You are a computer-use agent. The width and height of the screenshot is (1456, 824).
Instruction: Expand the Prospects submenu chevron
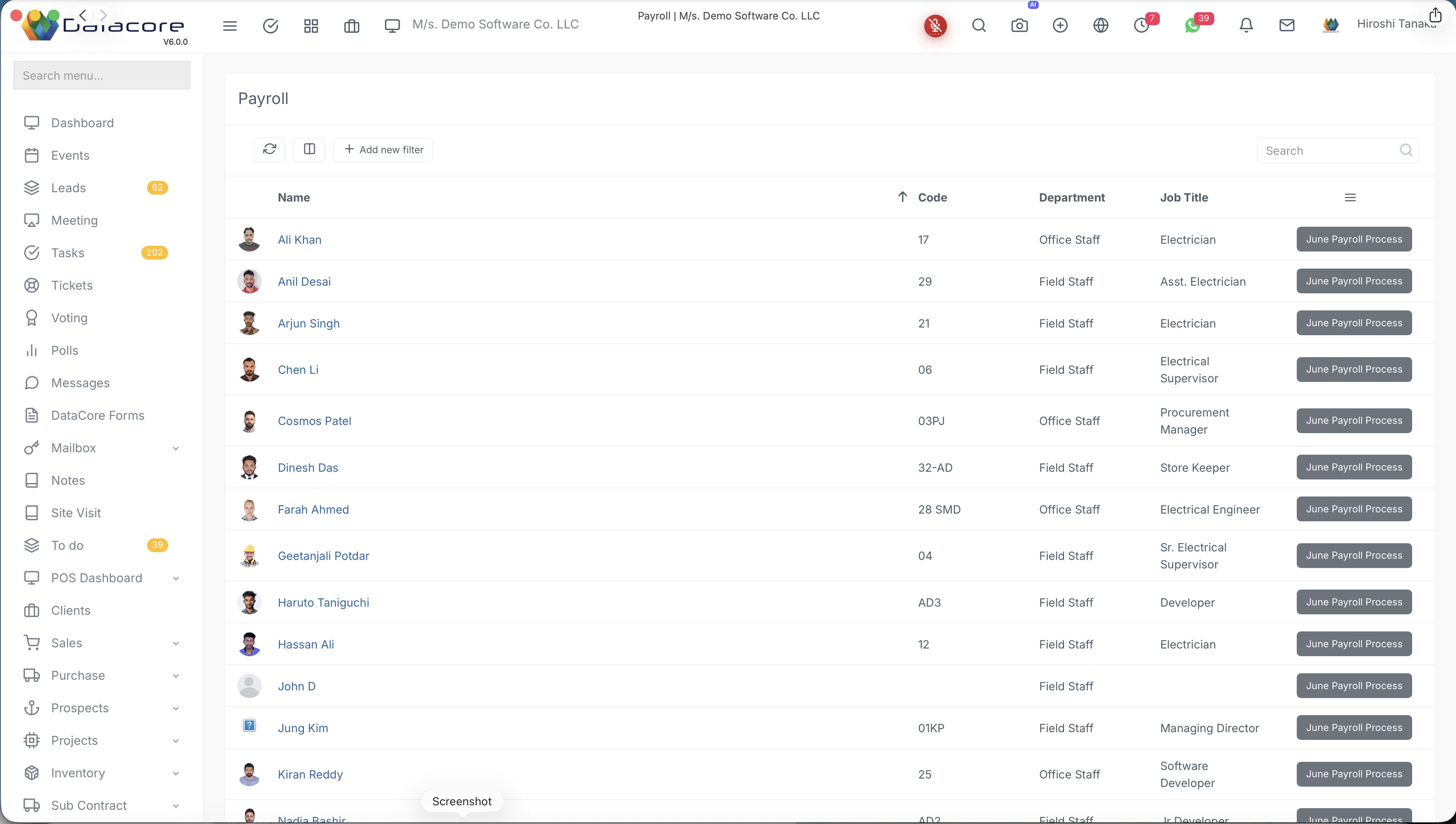[x=176, y=709]
